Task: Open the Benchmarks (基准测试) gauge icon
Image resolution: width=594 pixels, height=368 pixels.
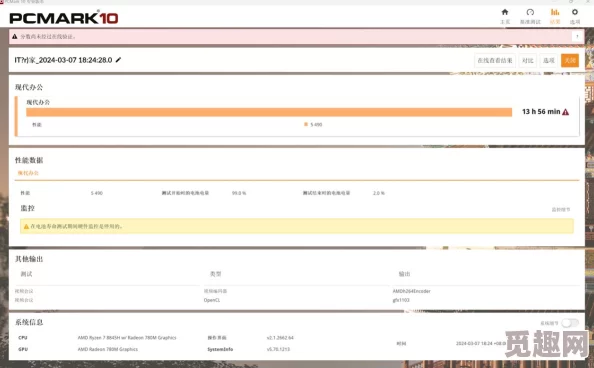Action: click(530, 12)
